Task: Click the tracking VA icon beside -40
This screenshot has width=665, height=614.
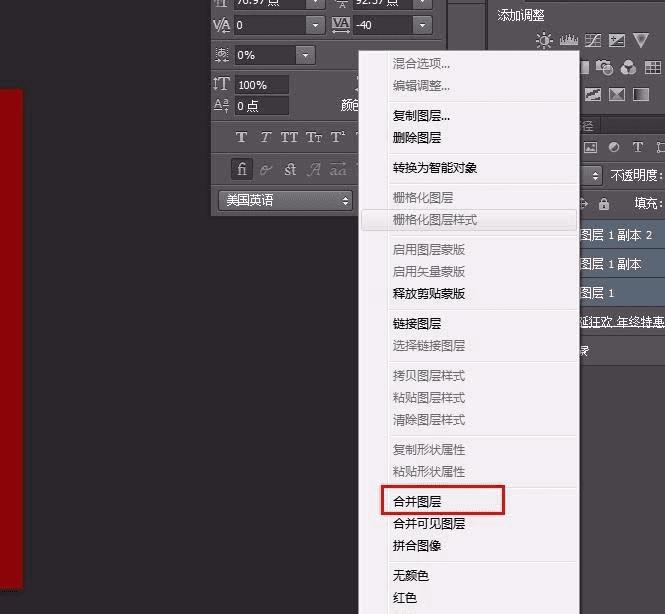Action: [341, 25]
